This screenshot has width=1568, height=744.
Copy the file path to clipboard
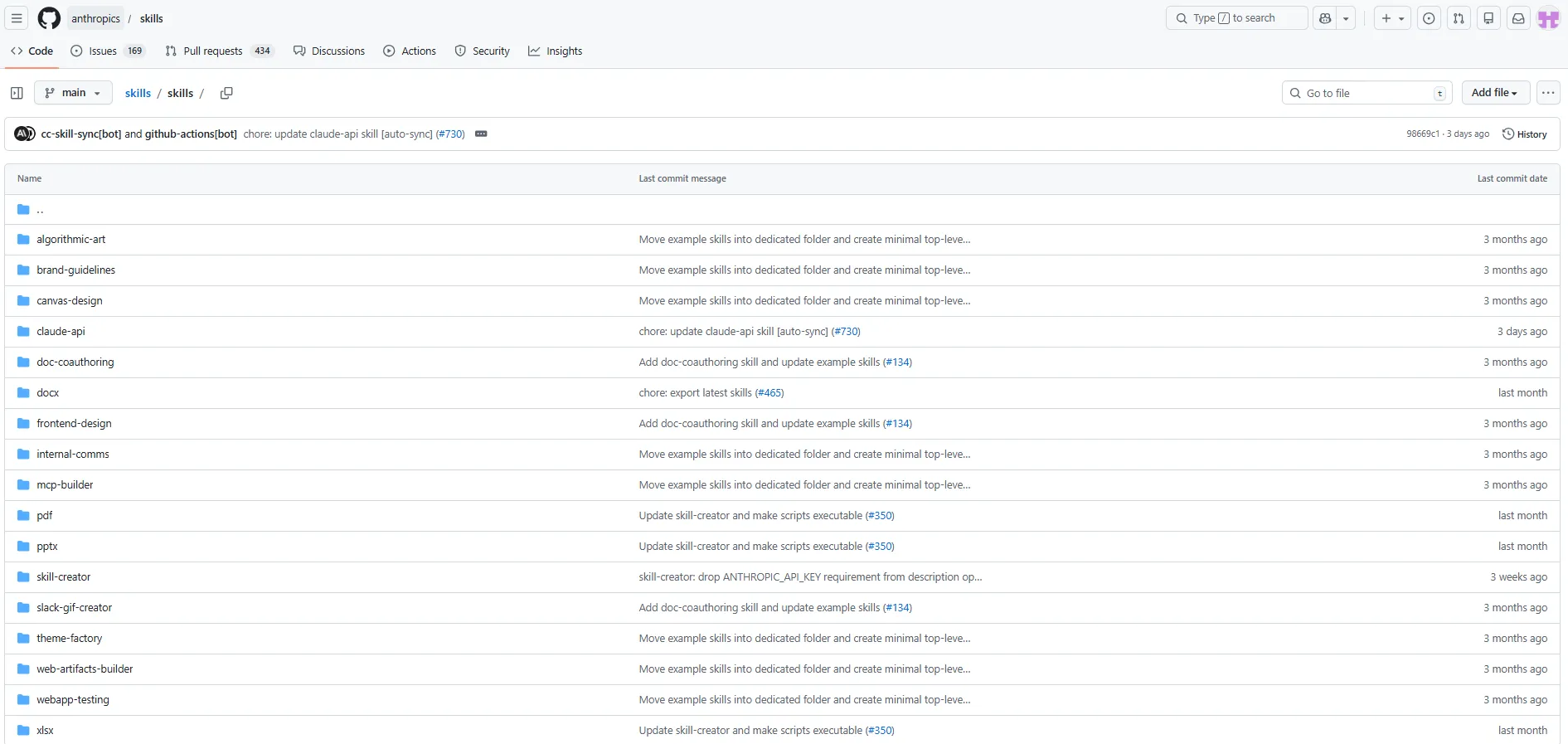point(226,93)
